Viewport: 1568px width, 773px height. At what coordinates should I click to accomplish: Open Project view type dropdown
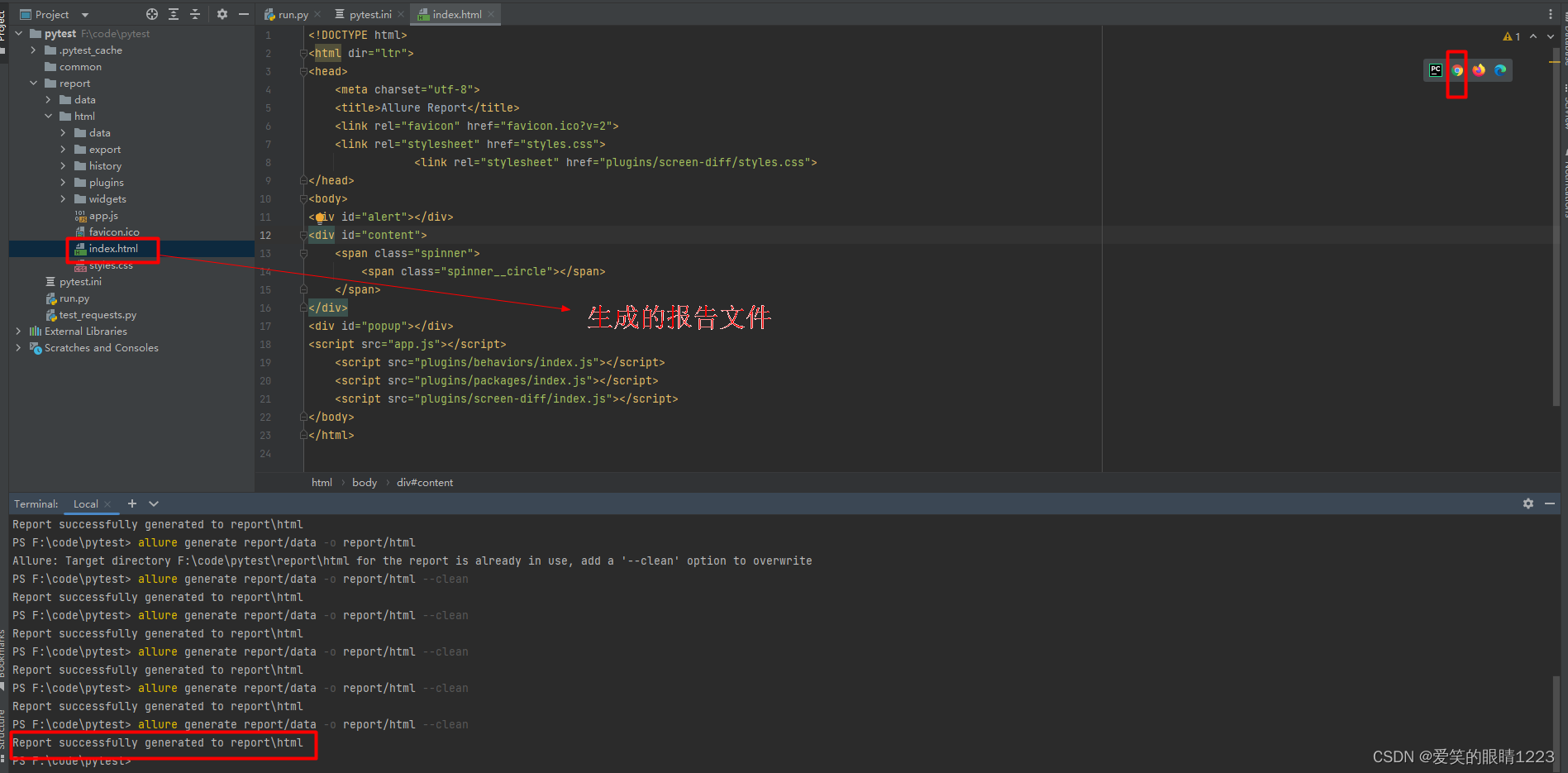pos(85,15)
